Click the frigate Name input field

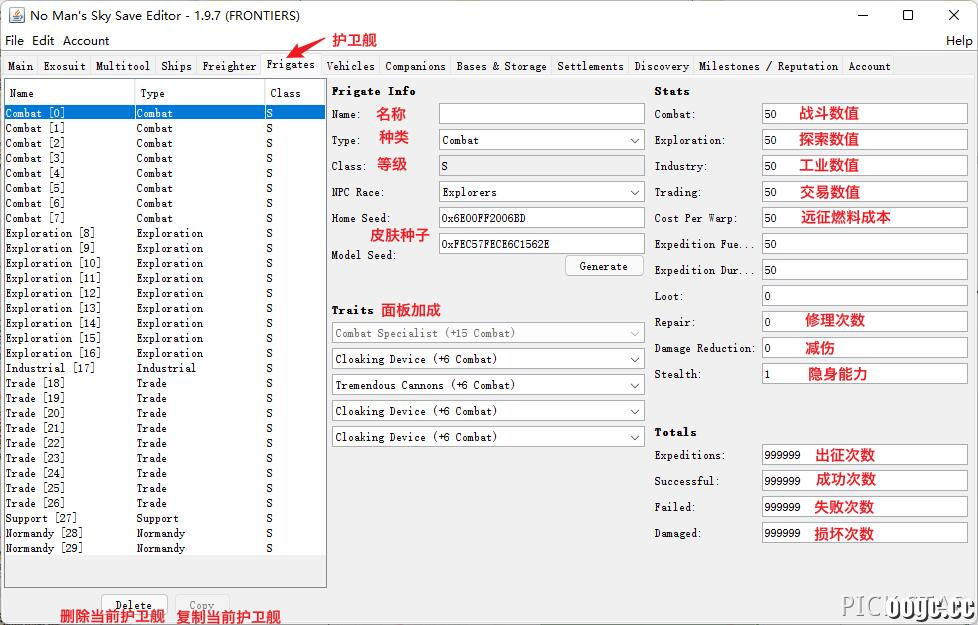pyautogui.click(x=541, y=114)
